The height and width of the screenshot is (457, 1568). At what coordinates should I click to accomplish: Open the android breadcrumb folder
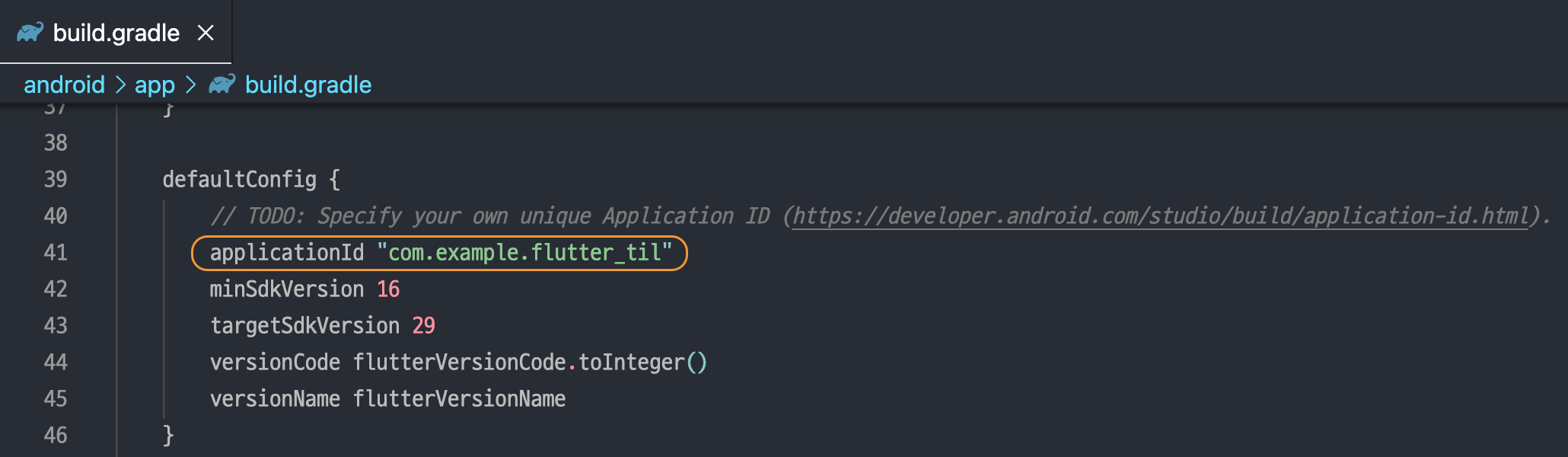click(64, 85)
